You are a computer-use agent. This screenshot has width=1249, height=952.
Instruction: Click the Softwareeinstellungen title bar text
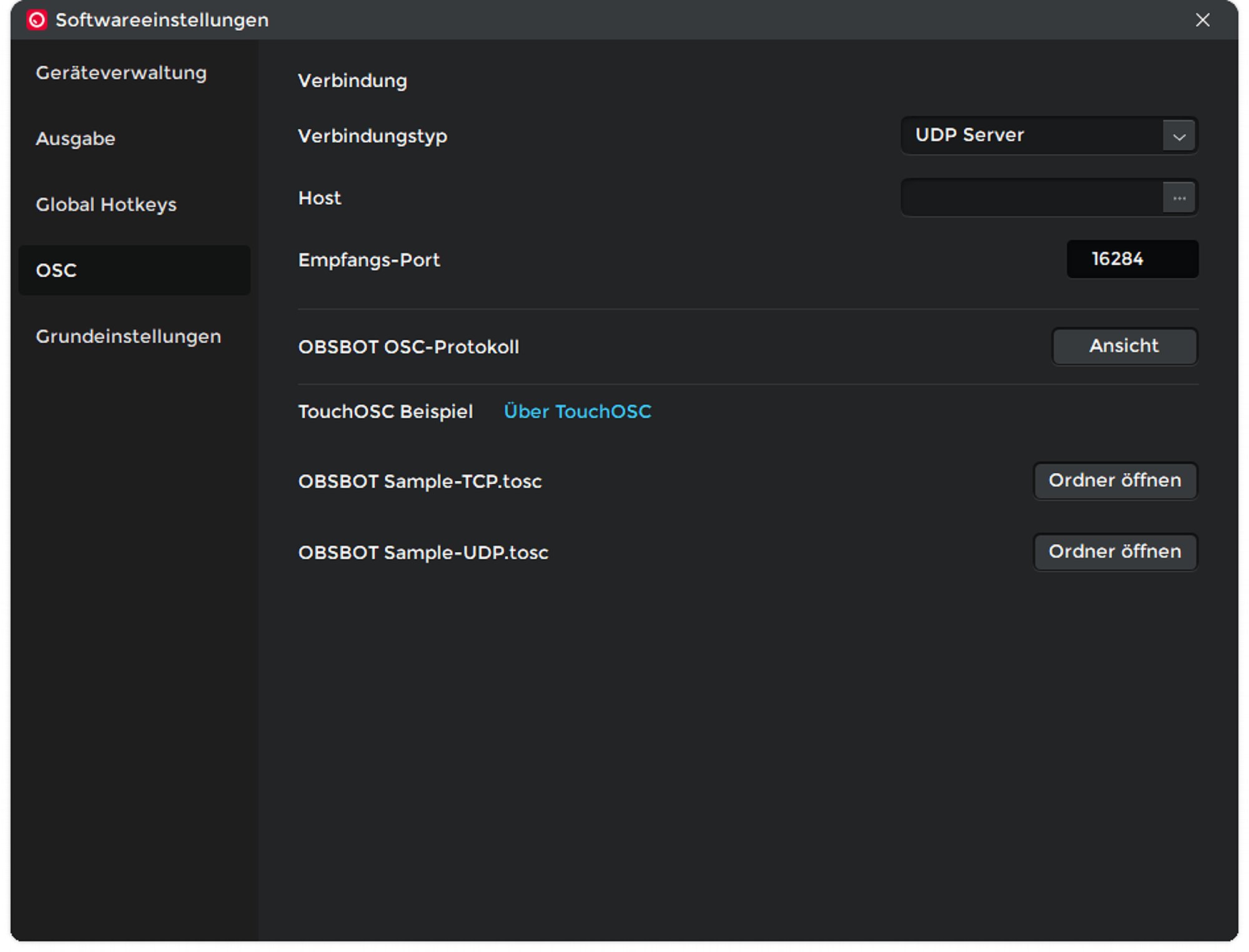pyautogui.click(x=162, y=20)
